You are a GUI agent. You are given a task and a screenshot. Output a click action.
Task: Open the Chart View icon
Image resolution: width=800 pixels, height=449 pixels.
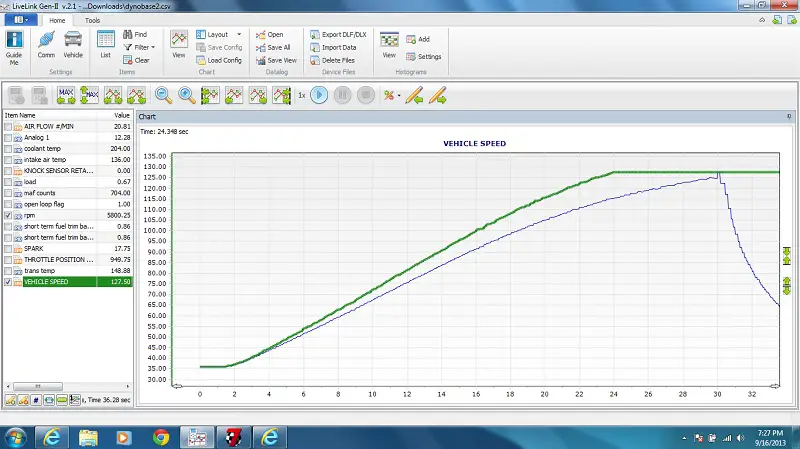pyautogui.click(x=179, y=45)
